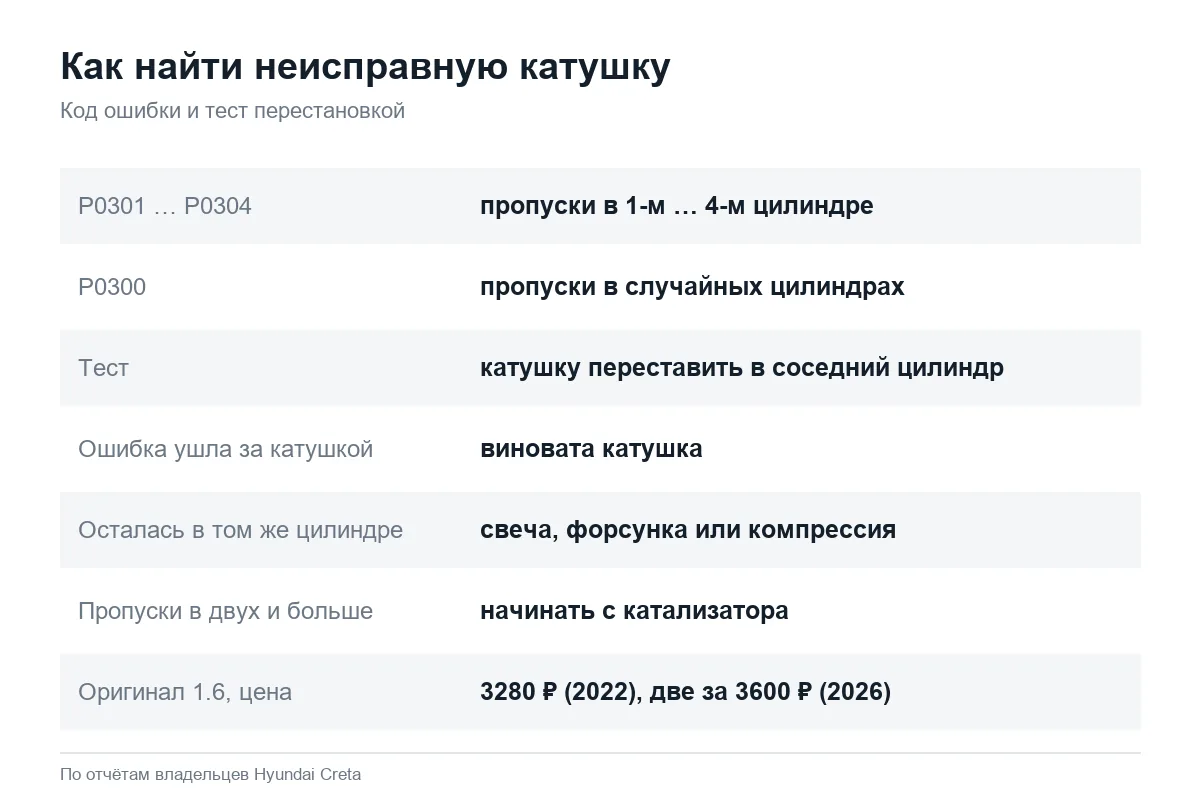Click the footnote 'По отчётам владельцев Hyundai Creta'
This screenshot has height=800, width=1200.
click(210, 774)
